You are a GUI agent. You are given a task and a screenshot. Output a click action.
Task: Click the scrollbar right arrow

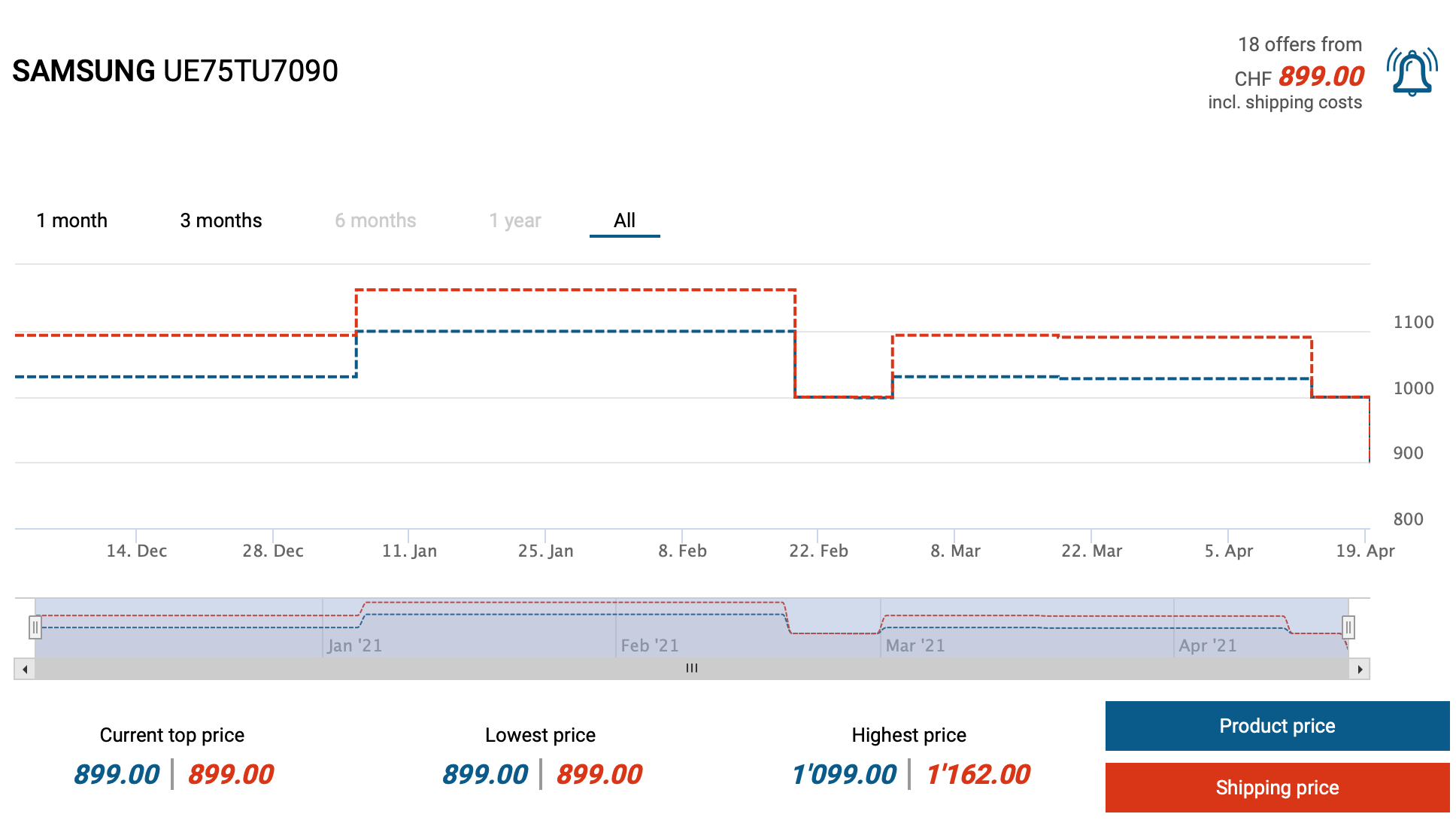pyautogui.click(x=1359, y=669)
